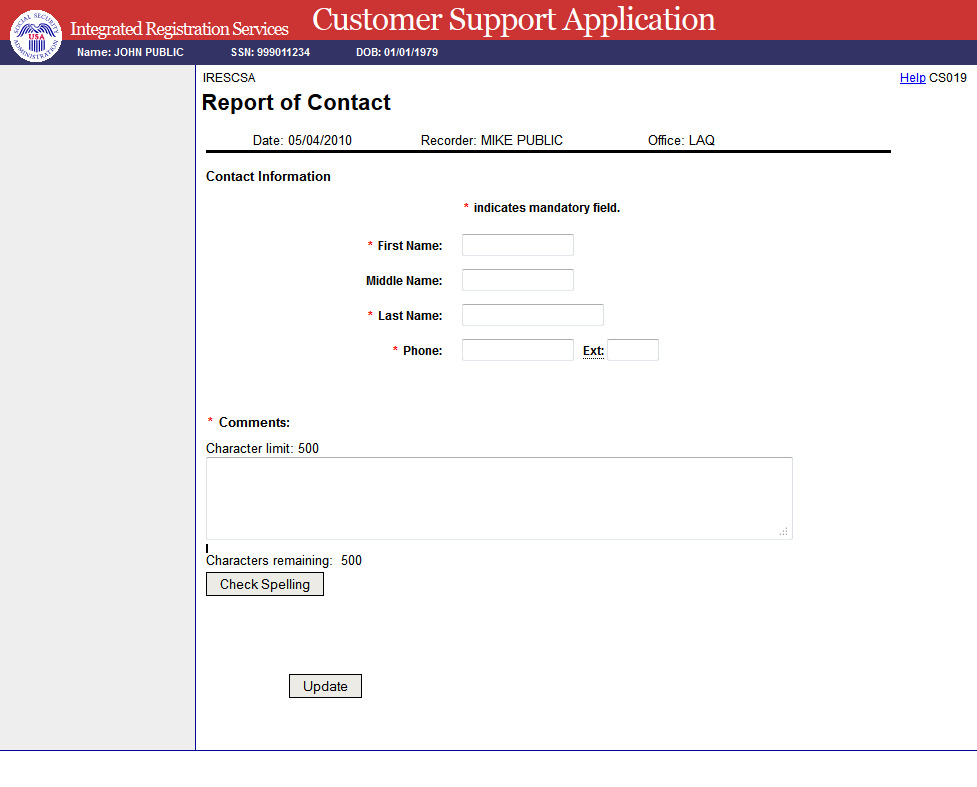This screenshot has height=787, width=977.
Task: Click the Phone number input field
Action: [517, 350]
